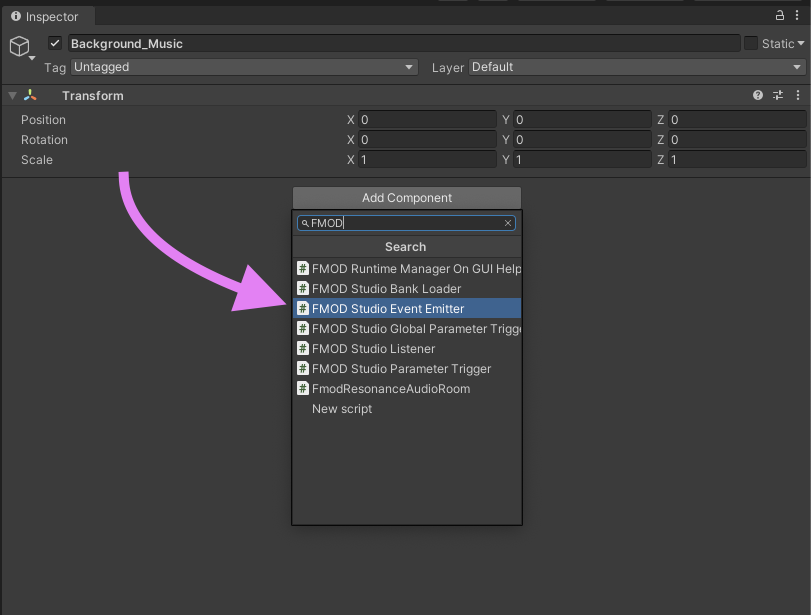Click the GameObject cube icon selector
The width and height of the screenshot is (811, 615).
pyautogui.click(x=20, y=47)
